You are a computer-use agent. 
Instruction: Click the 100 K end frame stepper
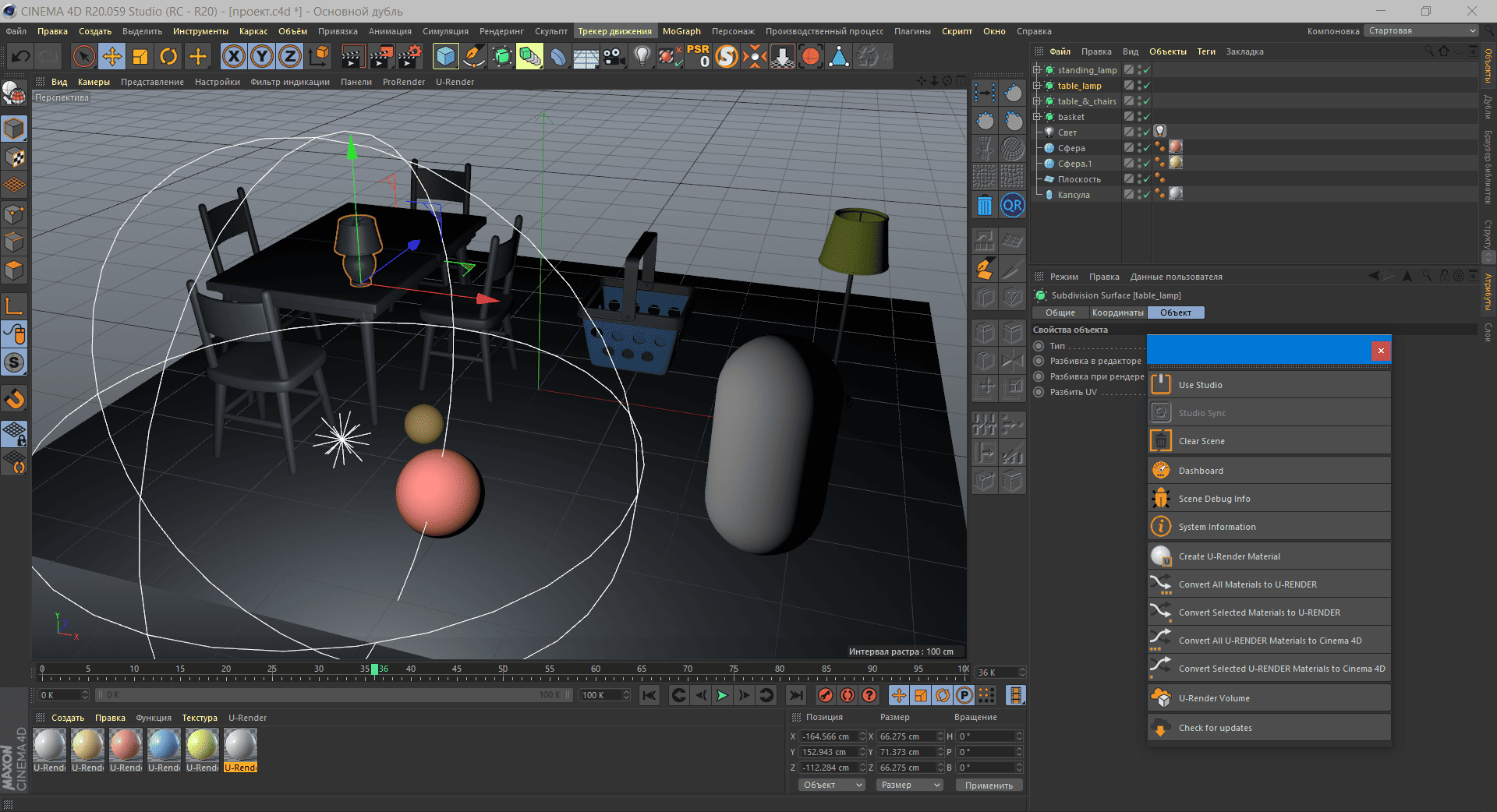pos(626,695)
